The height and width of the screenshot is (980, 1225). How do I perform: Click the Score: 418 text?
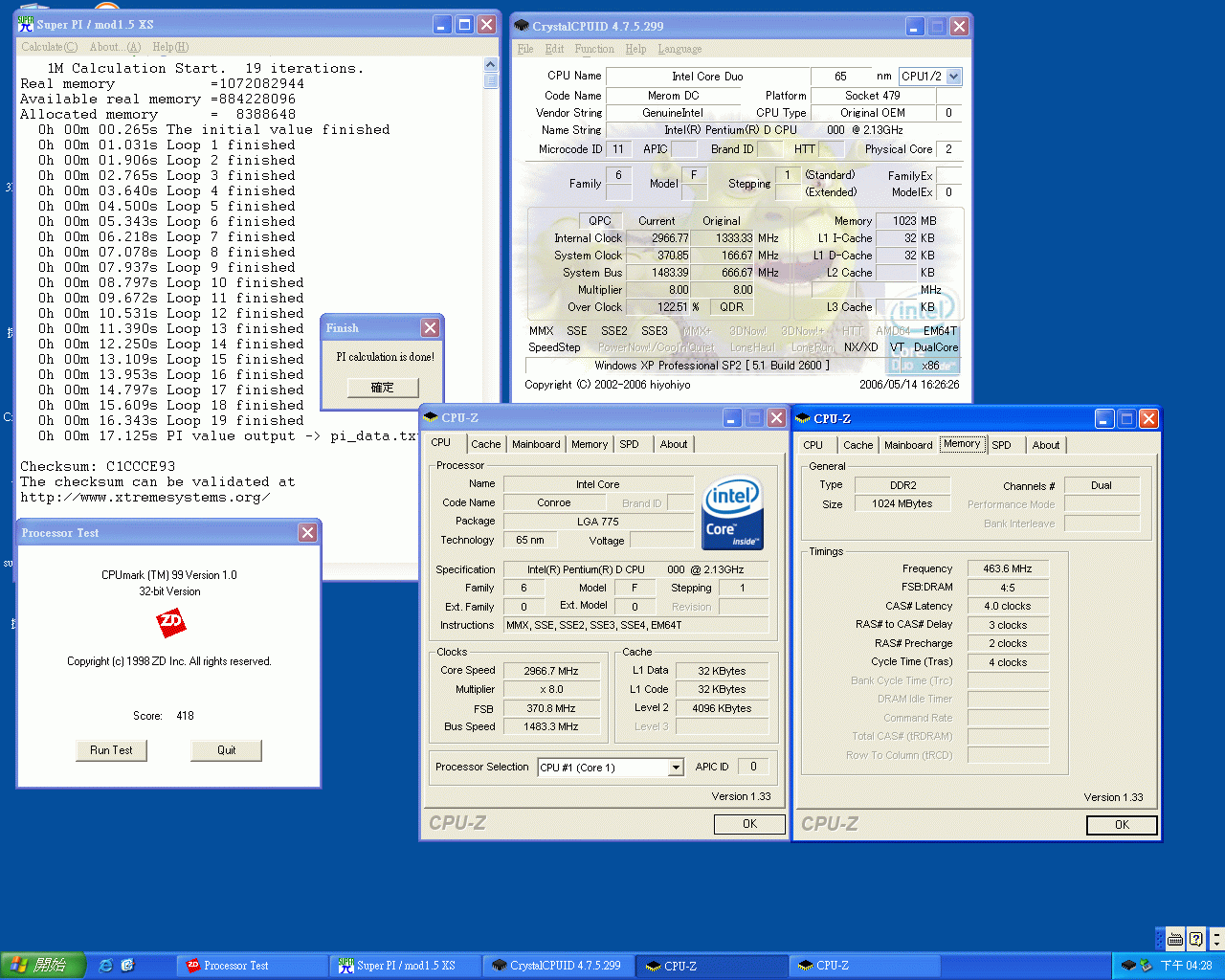pos(164,716)
